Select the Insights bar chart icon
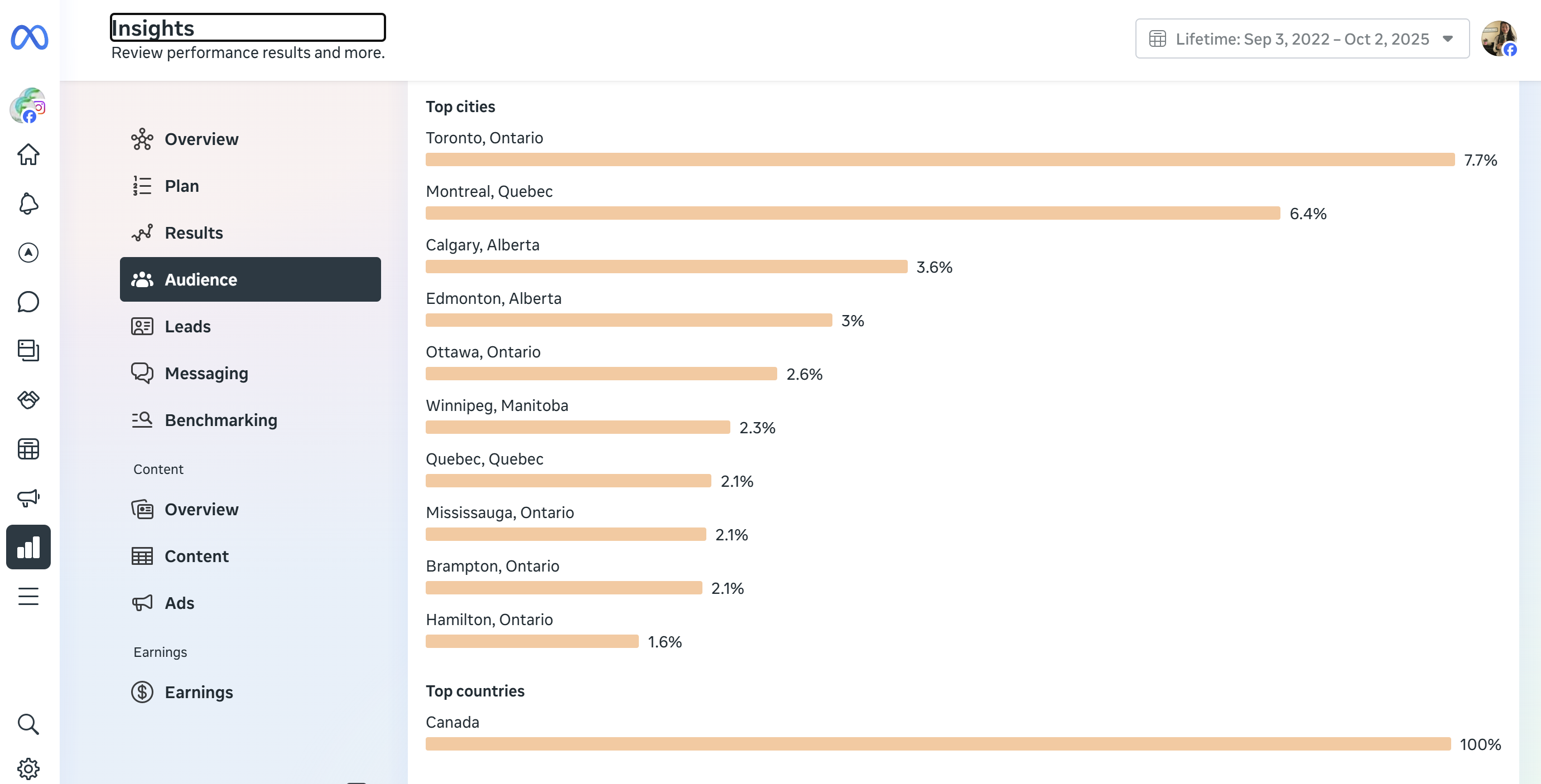The width and height of the screenshot is (1541, 784). pyautogui.click(x=28, y=547)
